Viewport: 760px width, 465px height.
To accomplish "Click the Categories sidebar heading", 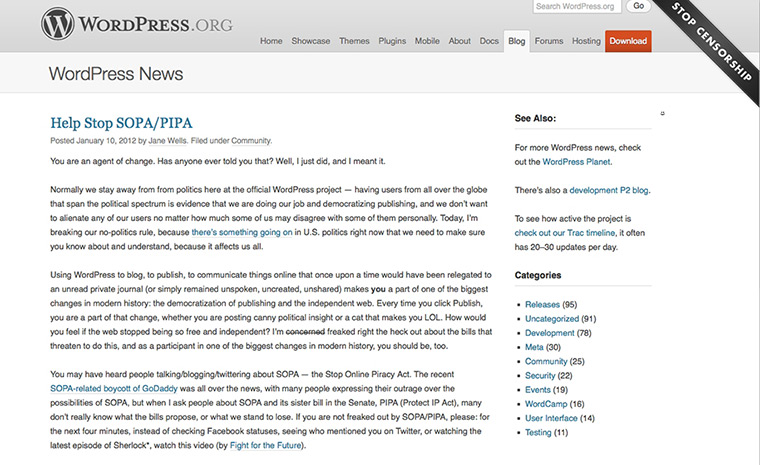I will pyautogui.click(x=538, y=275).
